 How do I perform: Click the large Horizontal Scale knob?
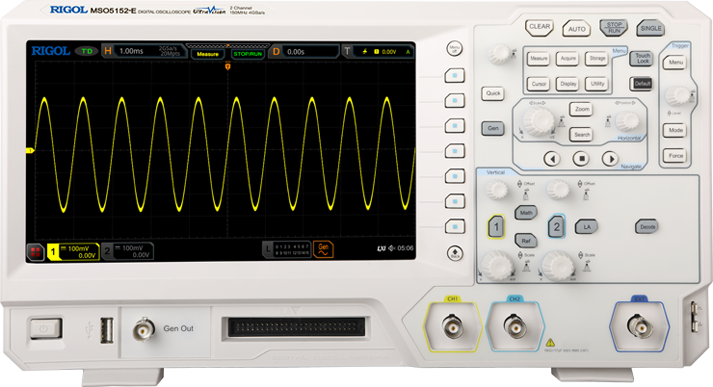538,121
